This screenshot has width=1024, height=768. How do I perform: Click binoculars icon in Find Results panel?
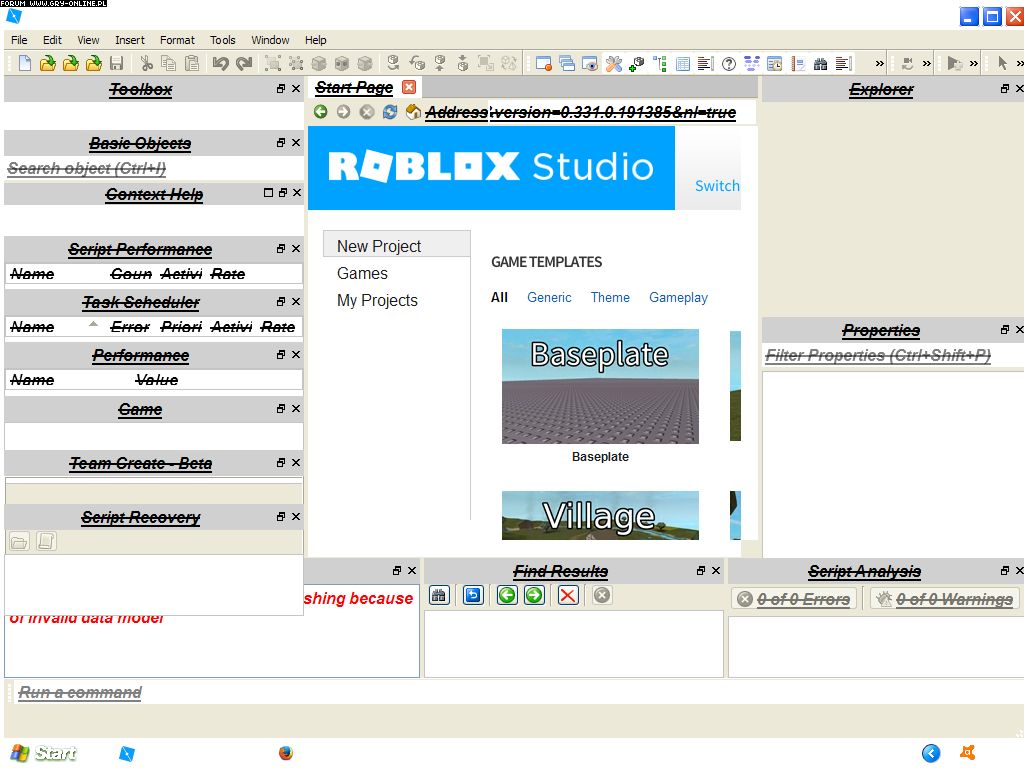click(439, 595)
